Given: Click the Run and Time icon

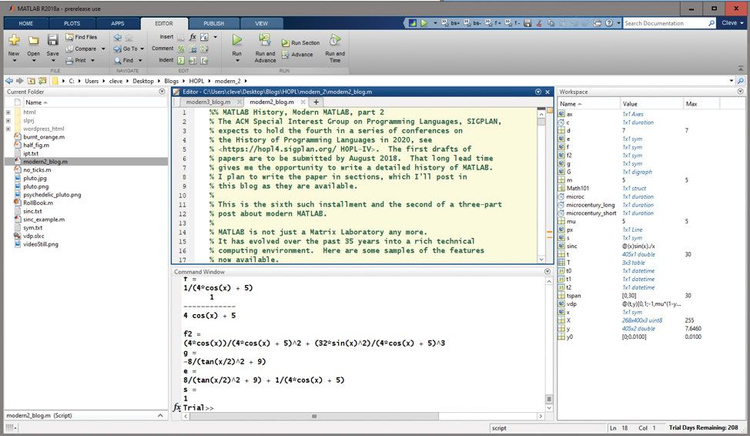Looking at the screenshot, I should (x=335, y=40).
